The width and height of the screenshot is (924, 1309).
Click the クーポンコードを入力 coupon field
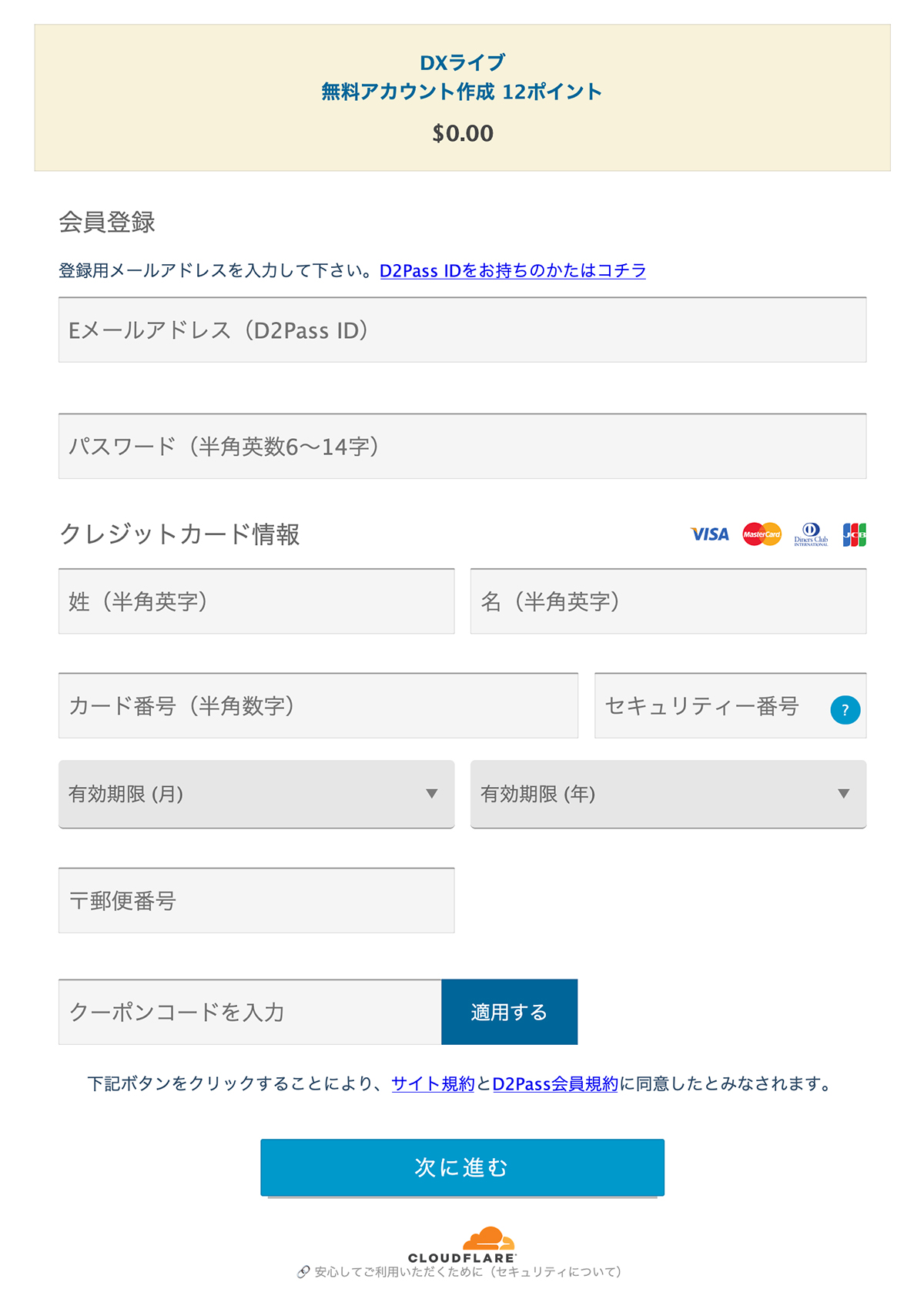(x=249, y=1013)
